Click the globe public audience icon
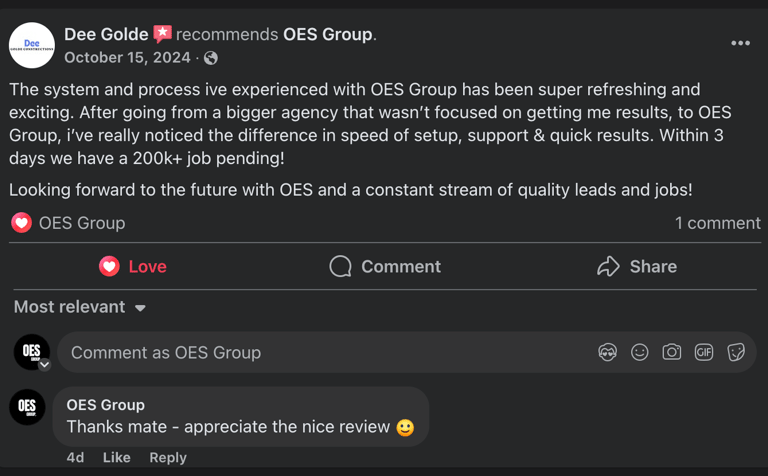 [x=211, y=58]
